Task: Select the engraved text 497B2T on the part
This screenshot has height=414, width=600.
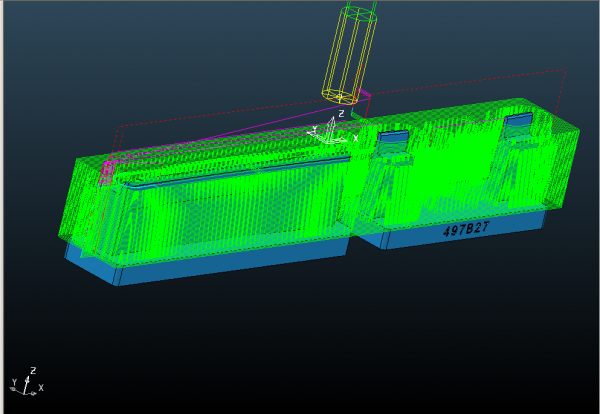Action: 466,229
